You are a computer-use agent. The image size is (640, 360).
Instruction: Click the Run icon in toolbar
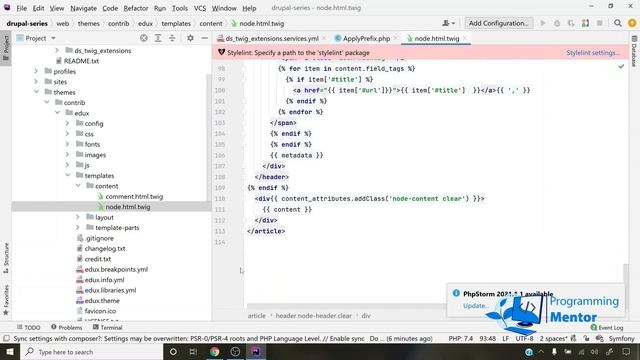(543, 23)
